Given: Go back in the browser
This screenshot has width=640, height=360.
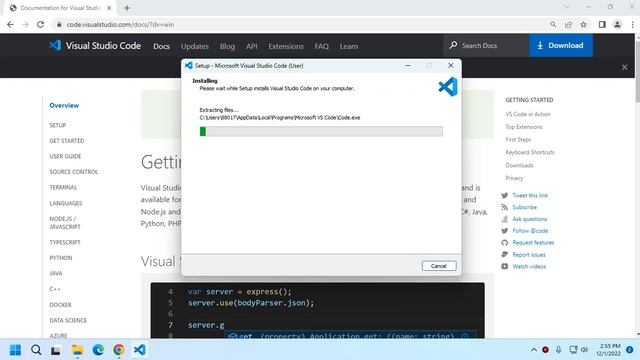Looking at the screenshot, I should tap(10, 24).
